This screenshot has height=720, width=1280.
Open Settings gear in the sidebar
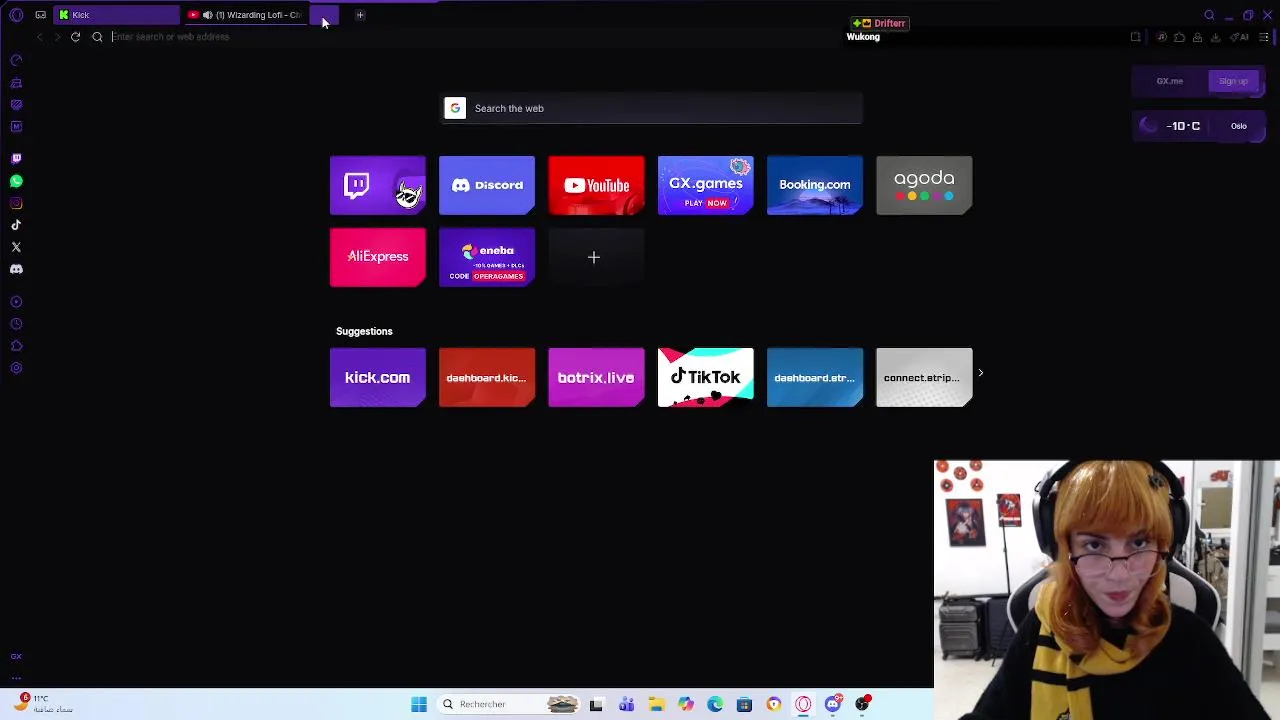(x=16, y=368)
